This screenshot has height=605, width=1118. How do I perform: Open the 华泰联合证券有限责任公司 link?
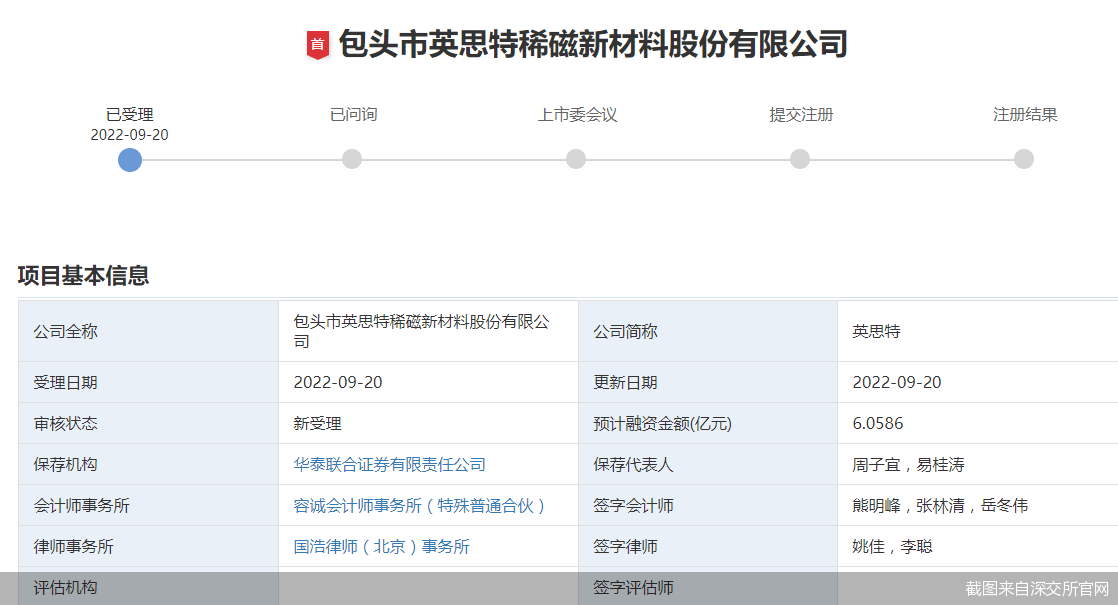[389, 465]
